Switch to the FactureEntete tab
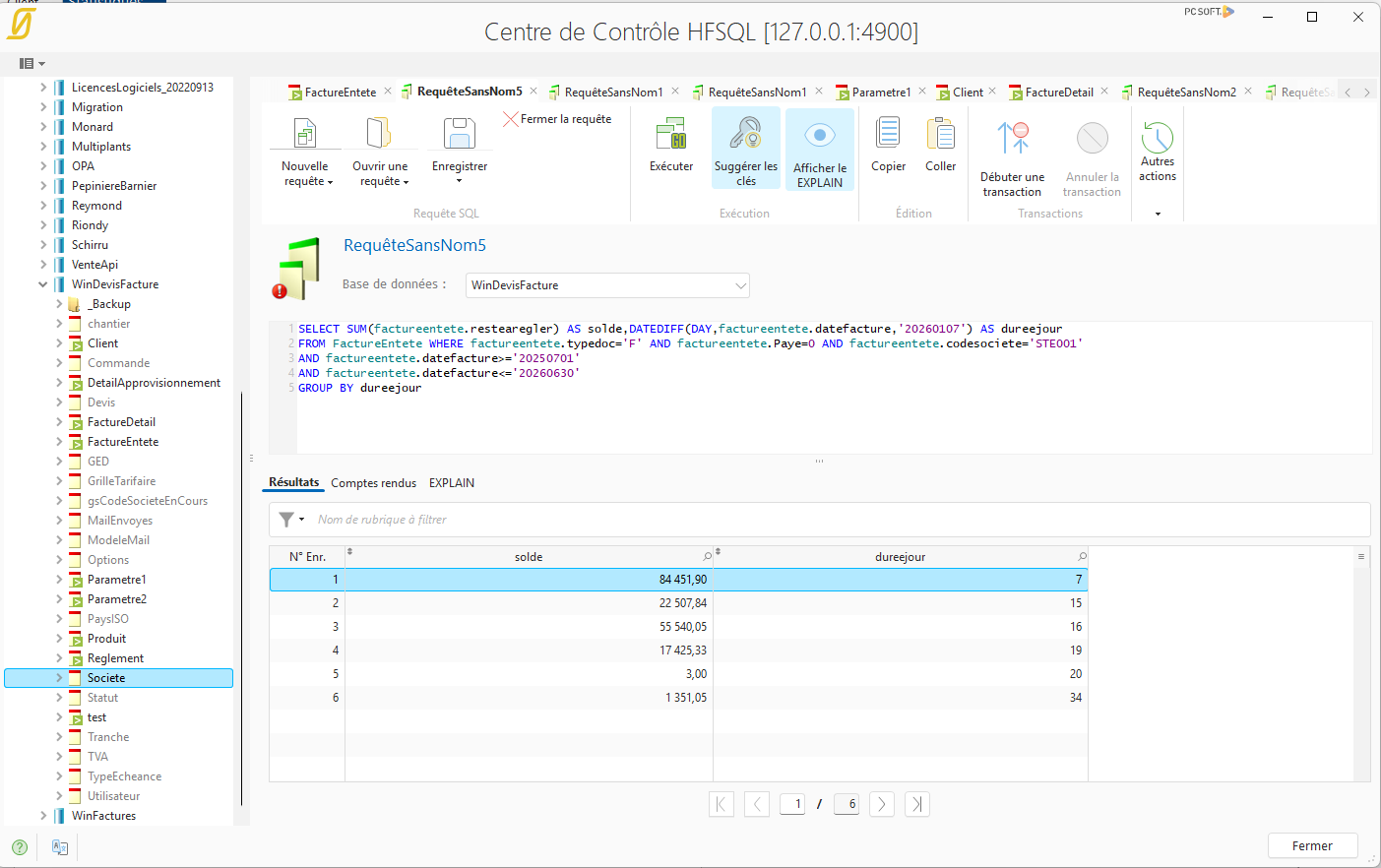1381x868 pixels. (x=340, y=92)
